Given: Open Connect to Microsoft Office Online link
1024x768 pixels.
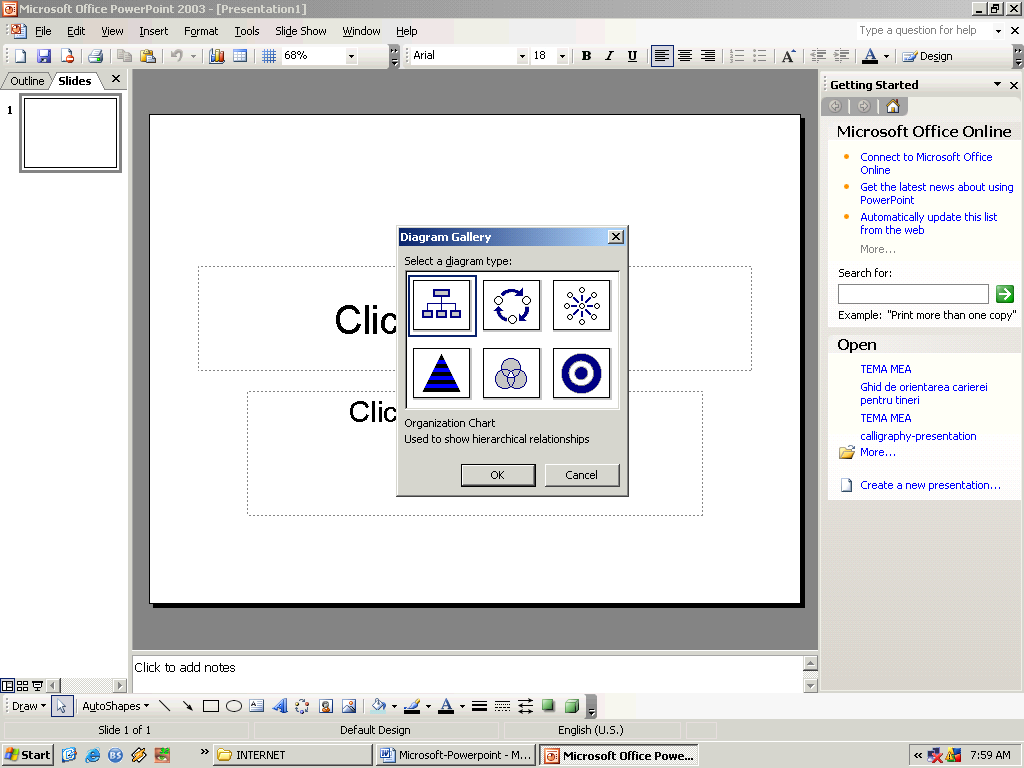Looking at the screenshot, I should 926,163.
